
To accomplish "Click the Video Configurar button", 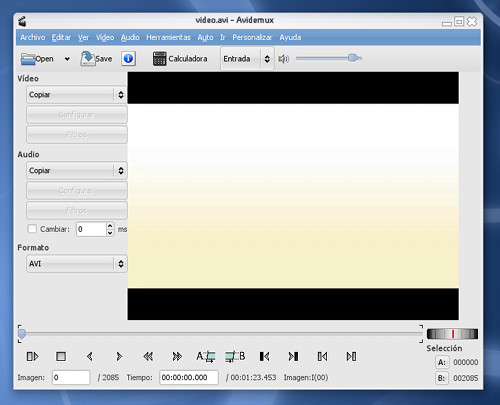I will pos(77,115).
